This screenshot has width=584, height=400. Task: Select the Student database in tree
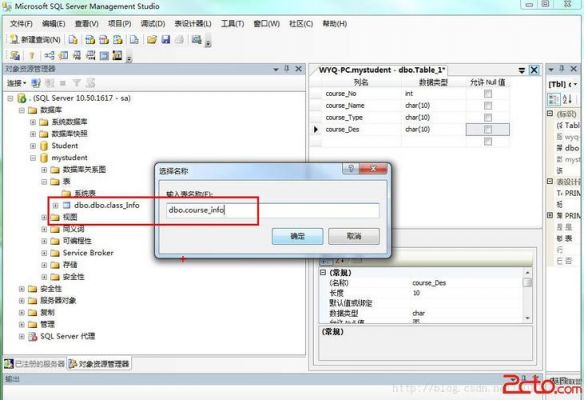(x=65, y=146)
